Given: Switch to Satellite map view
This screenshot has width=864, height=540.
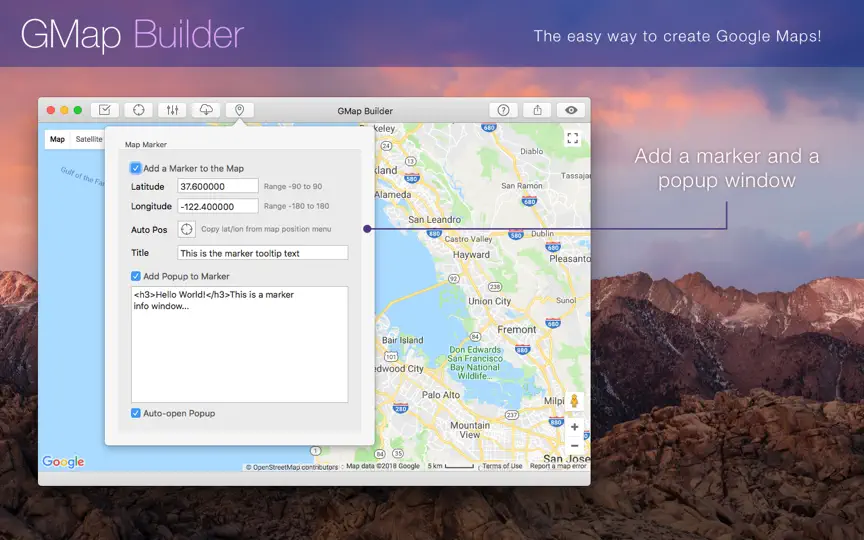Looking at the screenshot, I should (x=88, y=139).
